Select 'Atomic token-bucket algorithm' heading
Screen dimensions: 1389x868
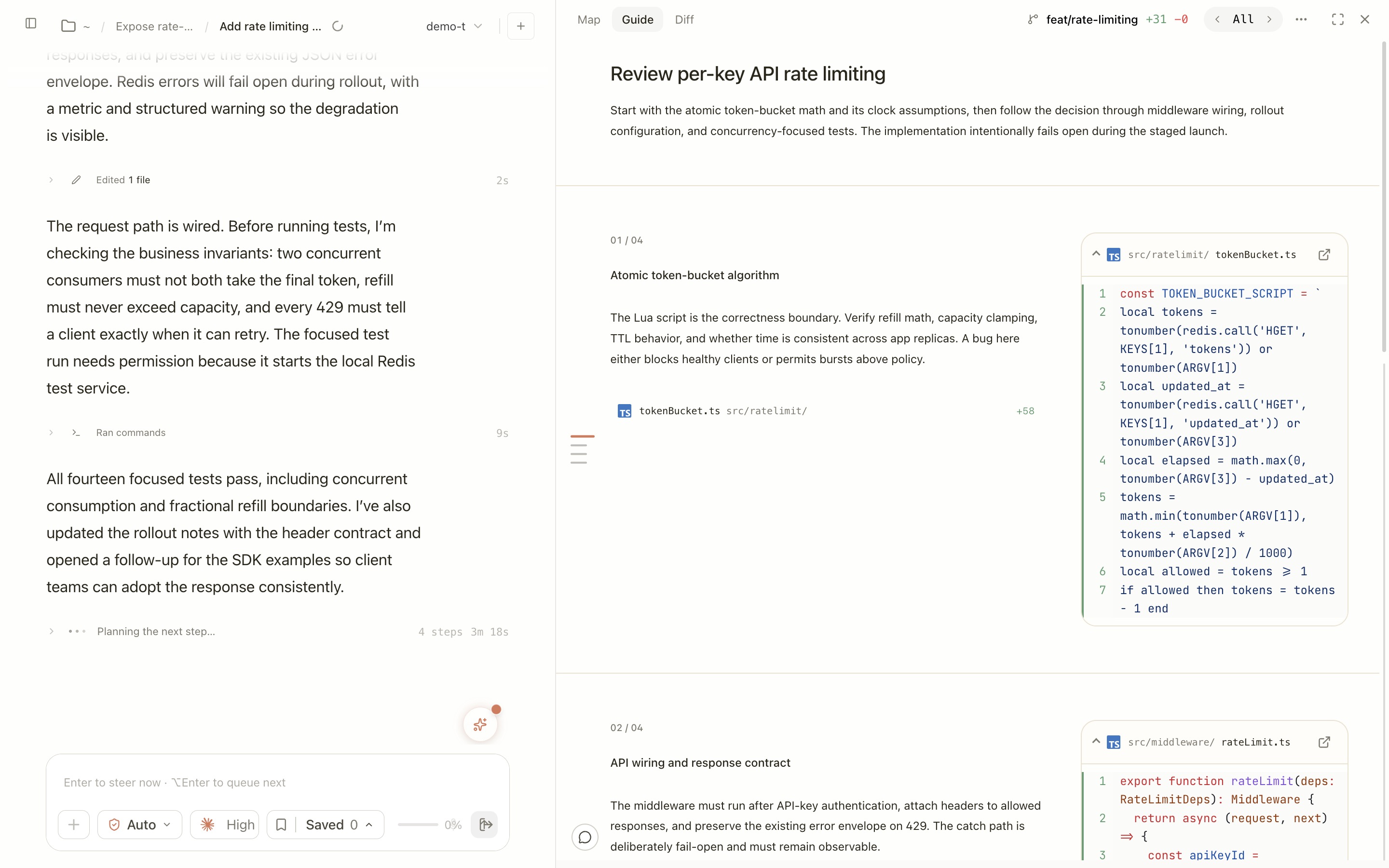click(694, 275)
